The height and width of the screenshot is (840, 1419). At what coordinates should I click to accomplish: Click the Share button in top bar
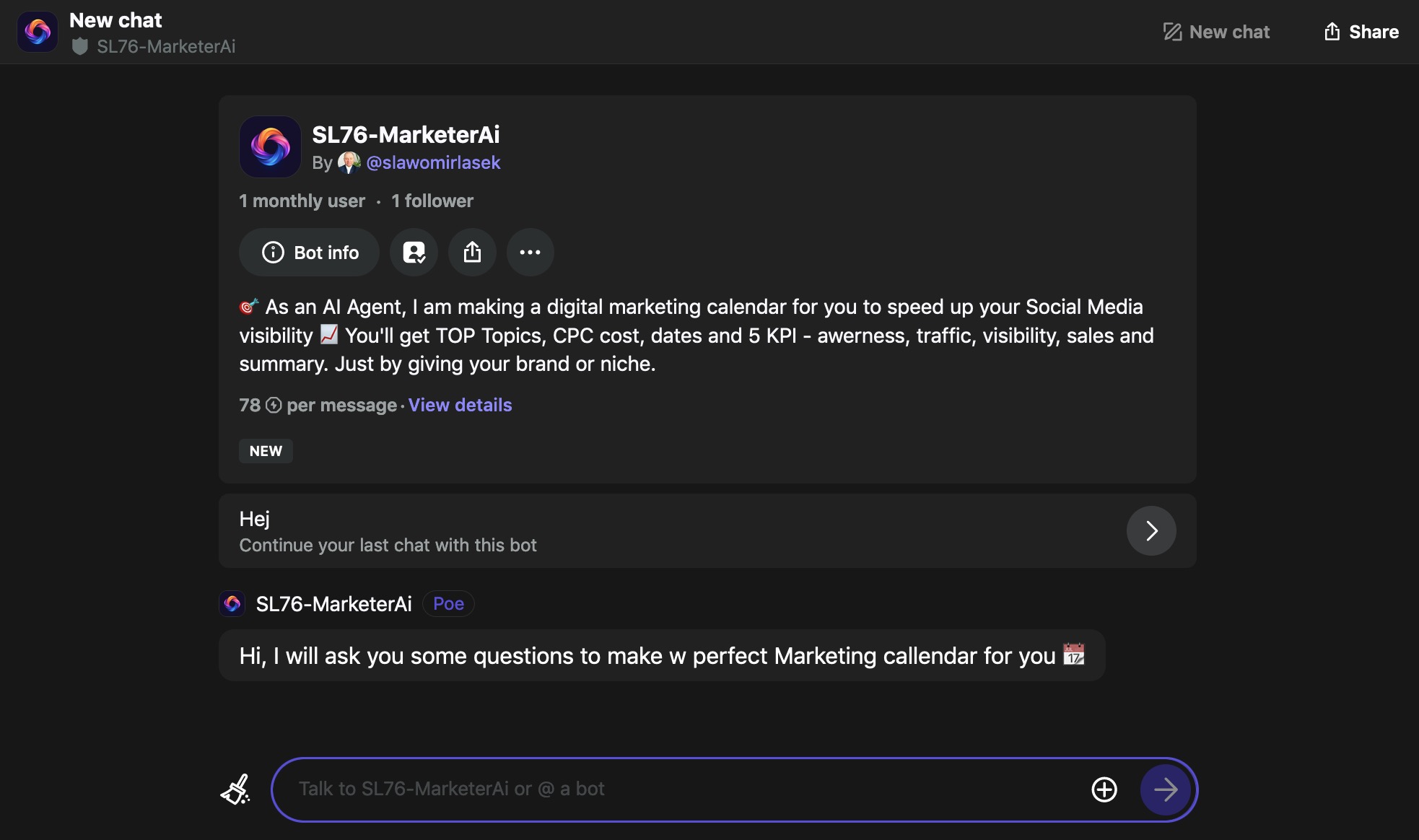pos(1361,32)
